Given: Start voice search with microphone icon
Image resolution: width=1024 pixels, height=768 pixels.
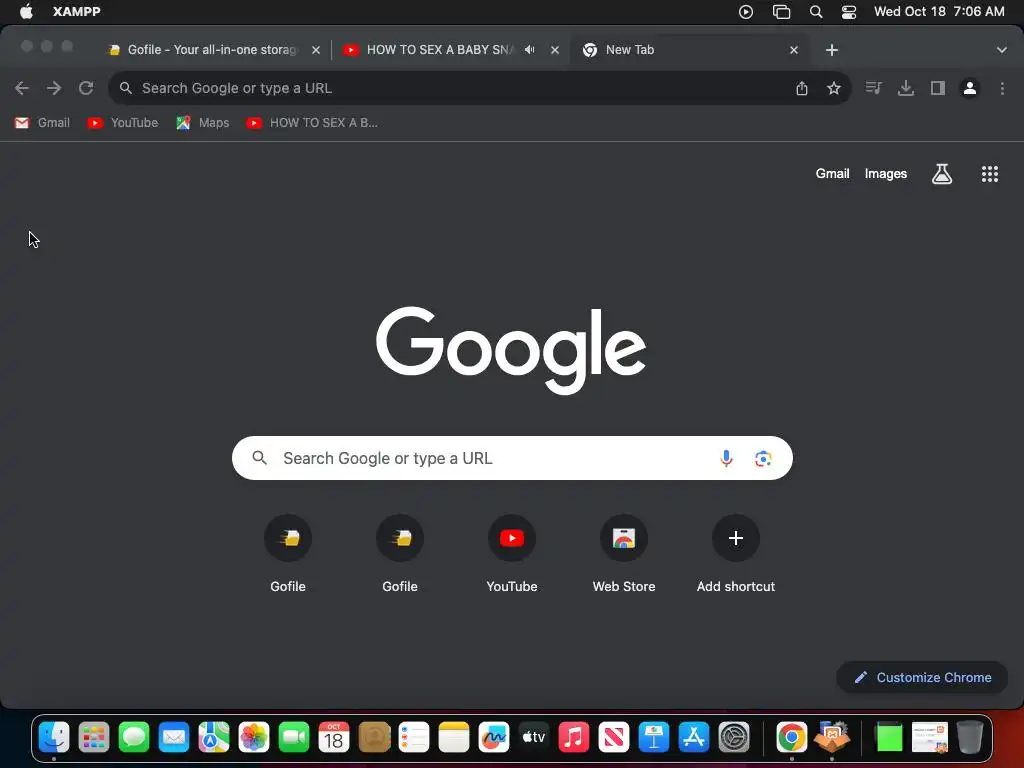Looking at the screenshot, I should click(726, 458).
